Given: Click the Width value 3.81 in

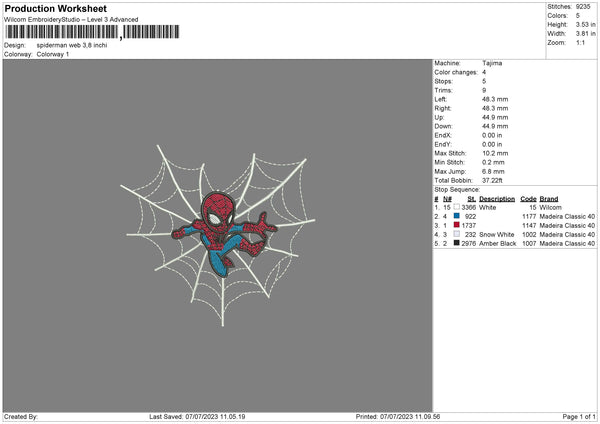Looking at the screenshot, I should click(585, 34).
